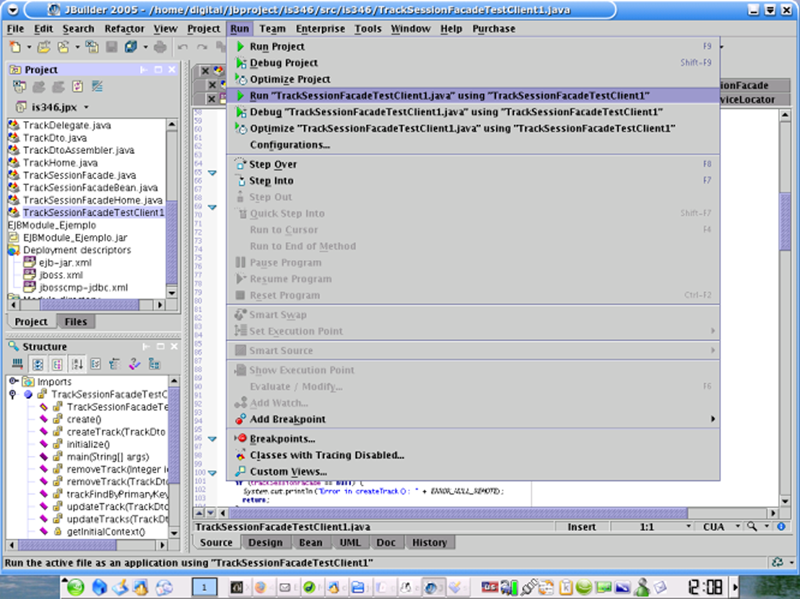Collapse the code fold marker at line 65
800x599 pixels.
tap(212, 173)
